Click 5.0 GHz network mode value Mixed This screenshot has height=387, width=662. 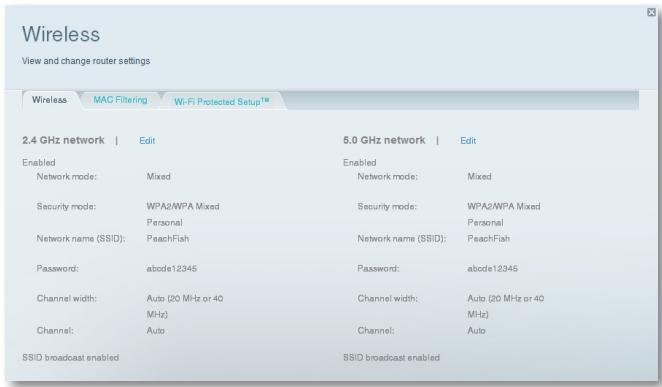(479, 176)
